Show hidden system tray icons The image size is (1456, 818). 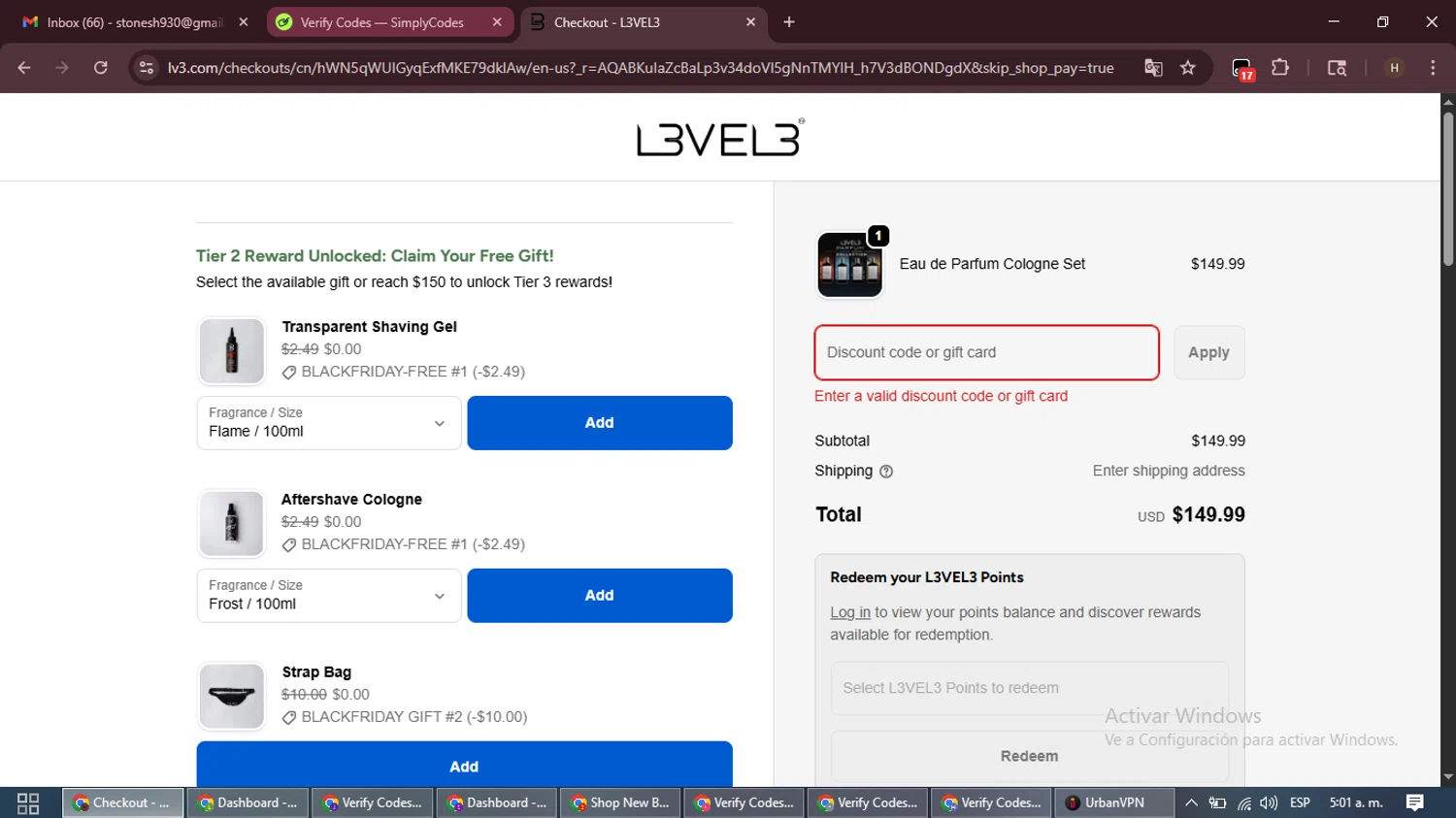point(1191,802)
